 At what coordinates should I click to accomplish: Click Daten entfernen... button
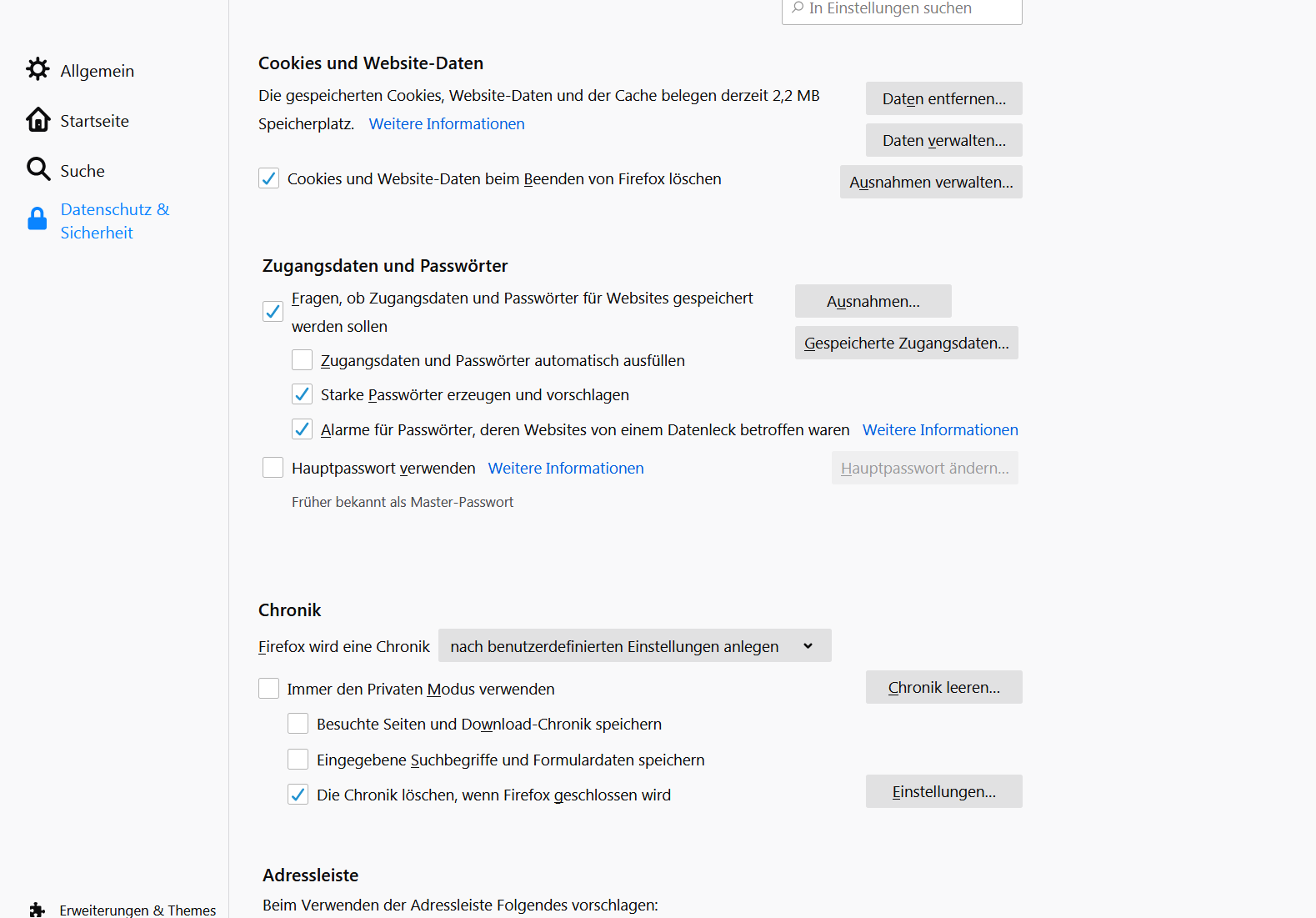tap(943, 98)
